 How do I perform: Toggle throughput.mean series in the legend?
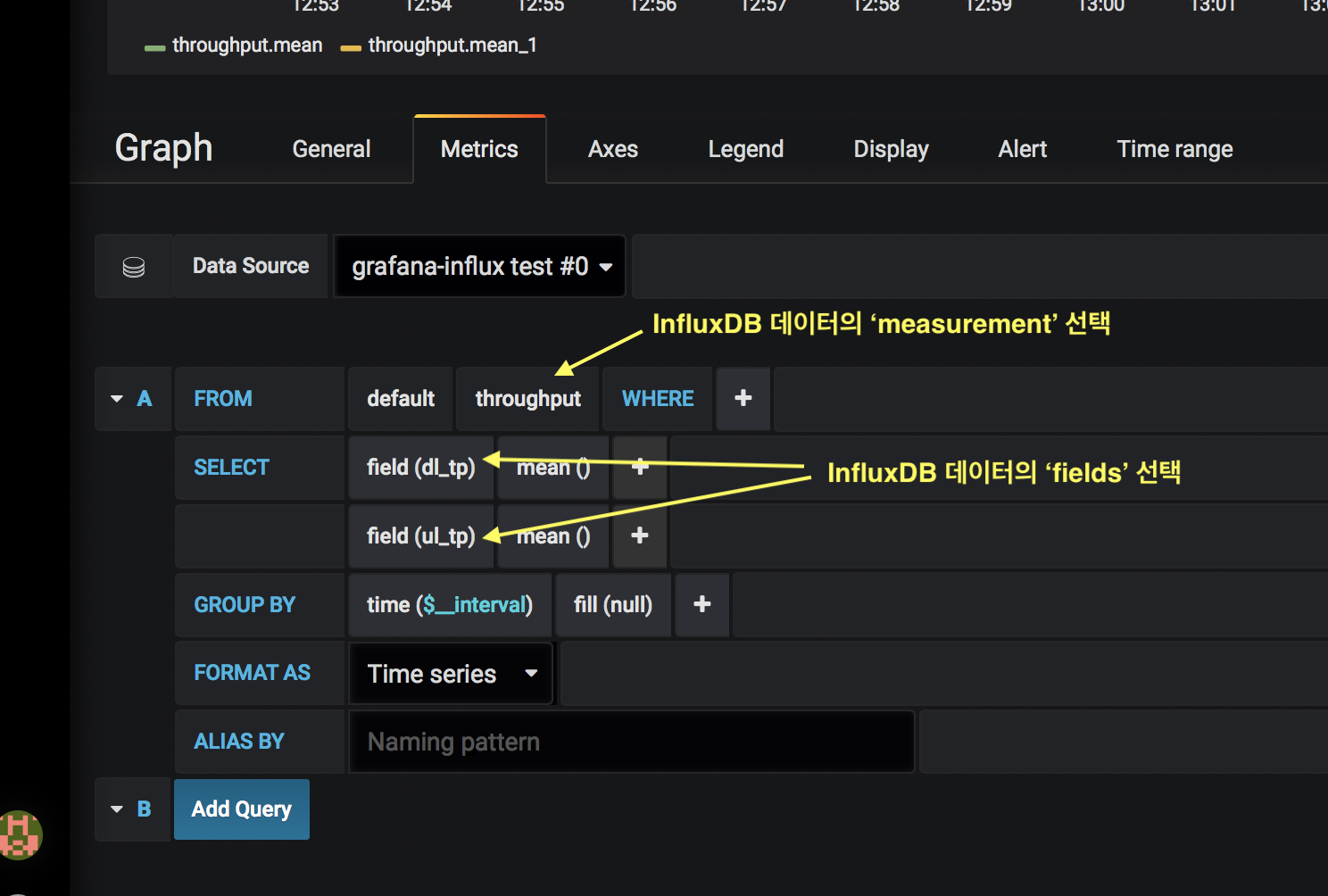234,46
